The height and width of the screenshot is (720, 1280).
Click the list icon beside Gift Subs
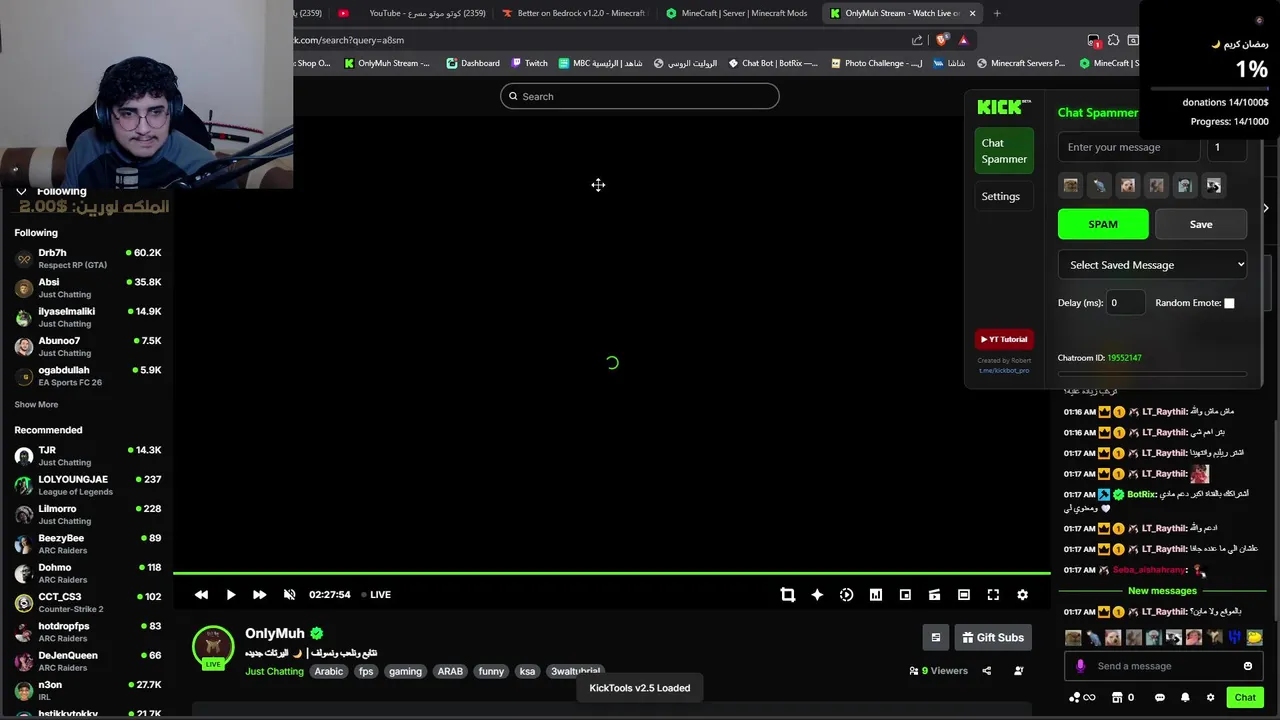935,637
